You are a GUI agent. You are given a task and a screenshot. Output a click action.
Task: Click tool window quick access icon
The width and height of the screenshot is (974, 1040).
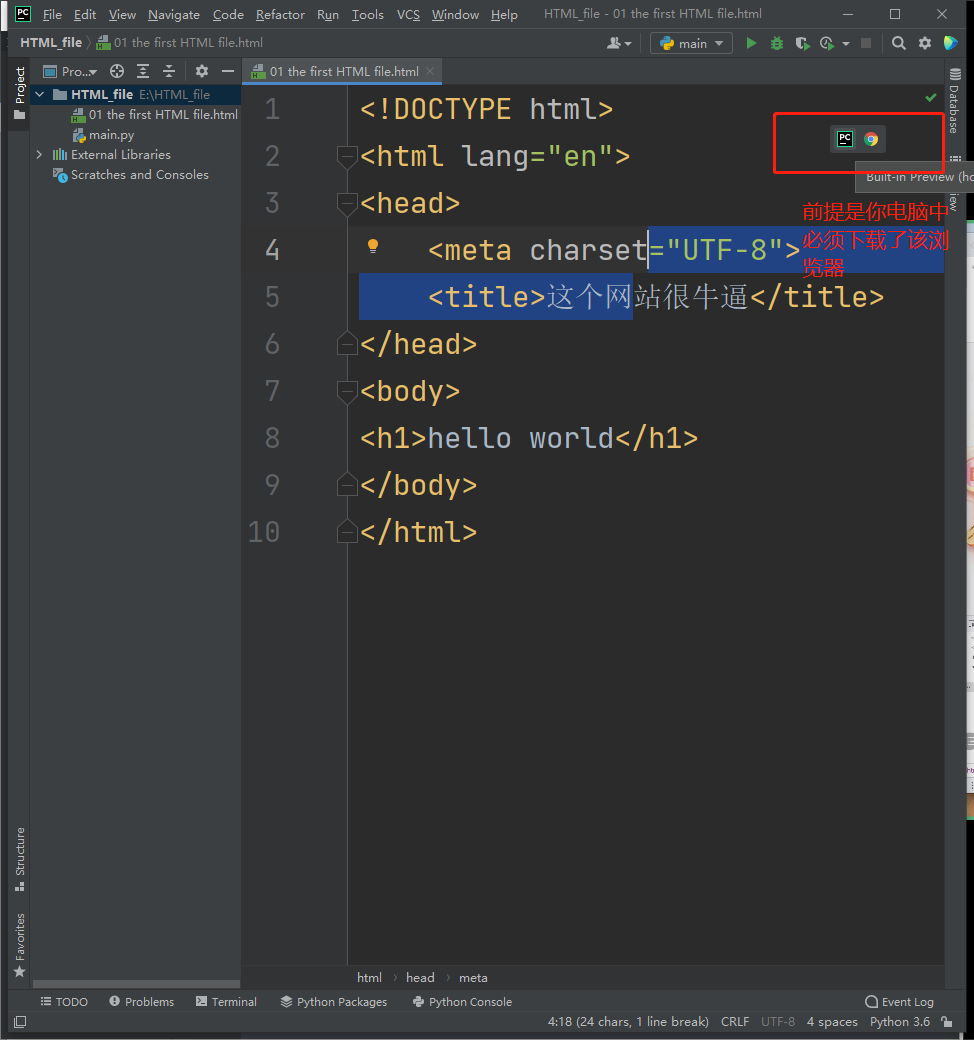coord(20,1022)
